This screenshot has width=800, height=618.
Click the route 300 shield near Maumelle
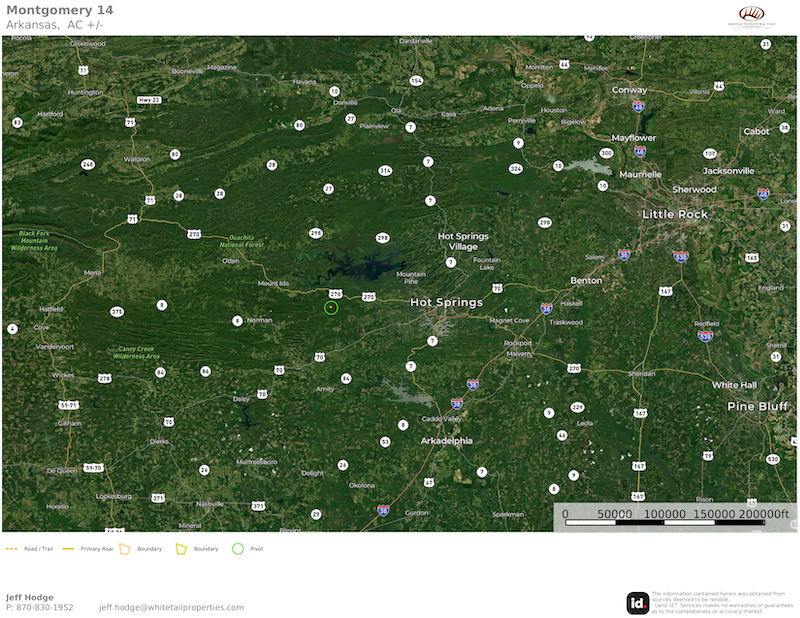click(x=606, y=153)
